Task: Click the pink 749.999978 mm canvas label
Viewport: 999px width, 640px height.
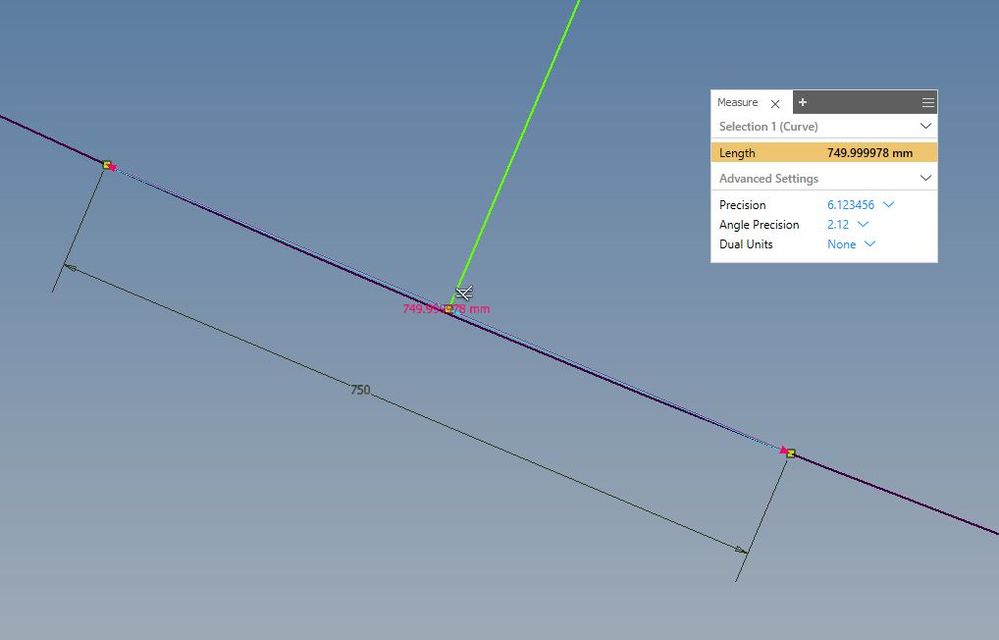Action: tap(446, 309)
